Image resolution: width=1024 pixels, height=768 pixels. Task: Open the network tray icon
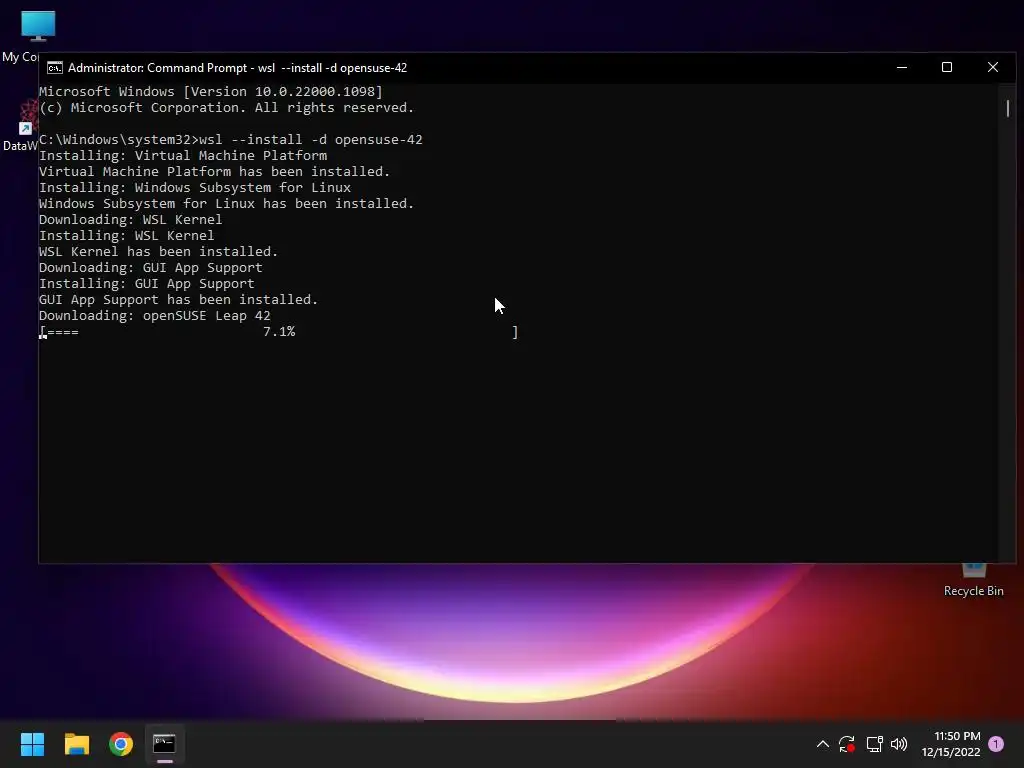point(874,744)
